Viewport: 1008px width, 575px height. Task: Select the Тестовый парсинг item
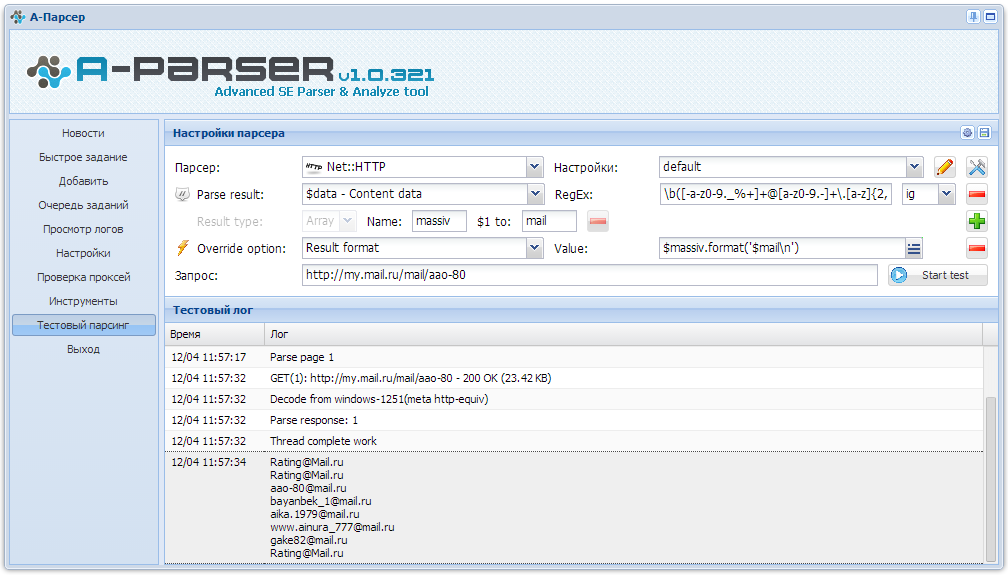pos(84,325)
